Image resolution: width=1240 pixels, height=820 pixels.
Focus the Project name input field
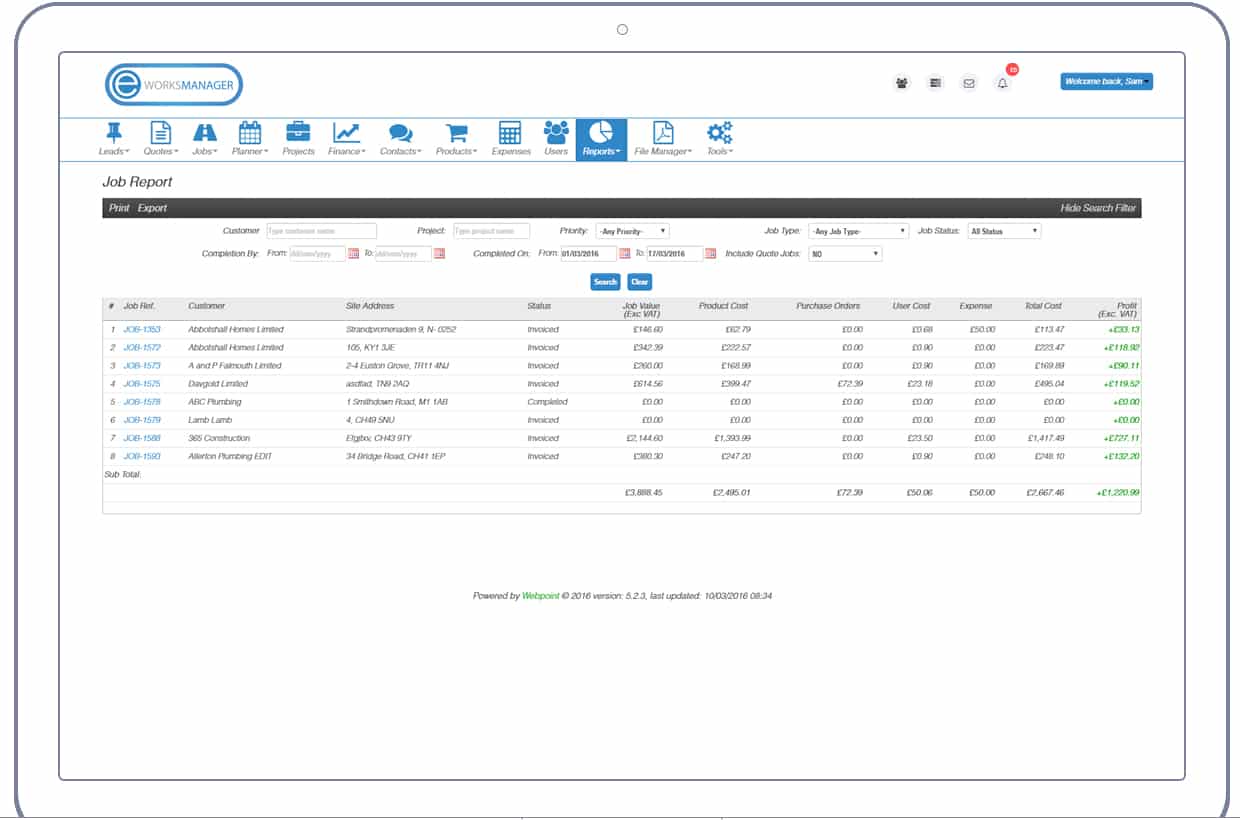(491, 231)
